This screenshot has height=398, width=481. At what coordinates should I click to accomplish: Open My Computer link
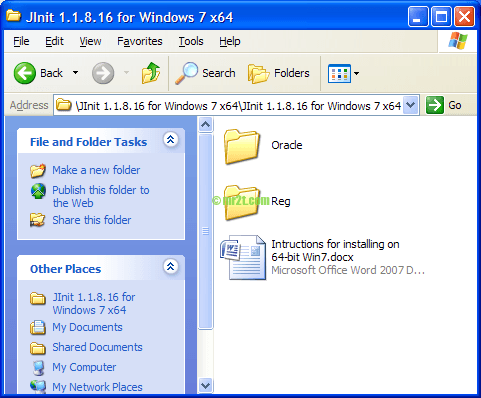pyautogui.click(x=84, y=367)
